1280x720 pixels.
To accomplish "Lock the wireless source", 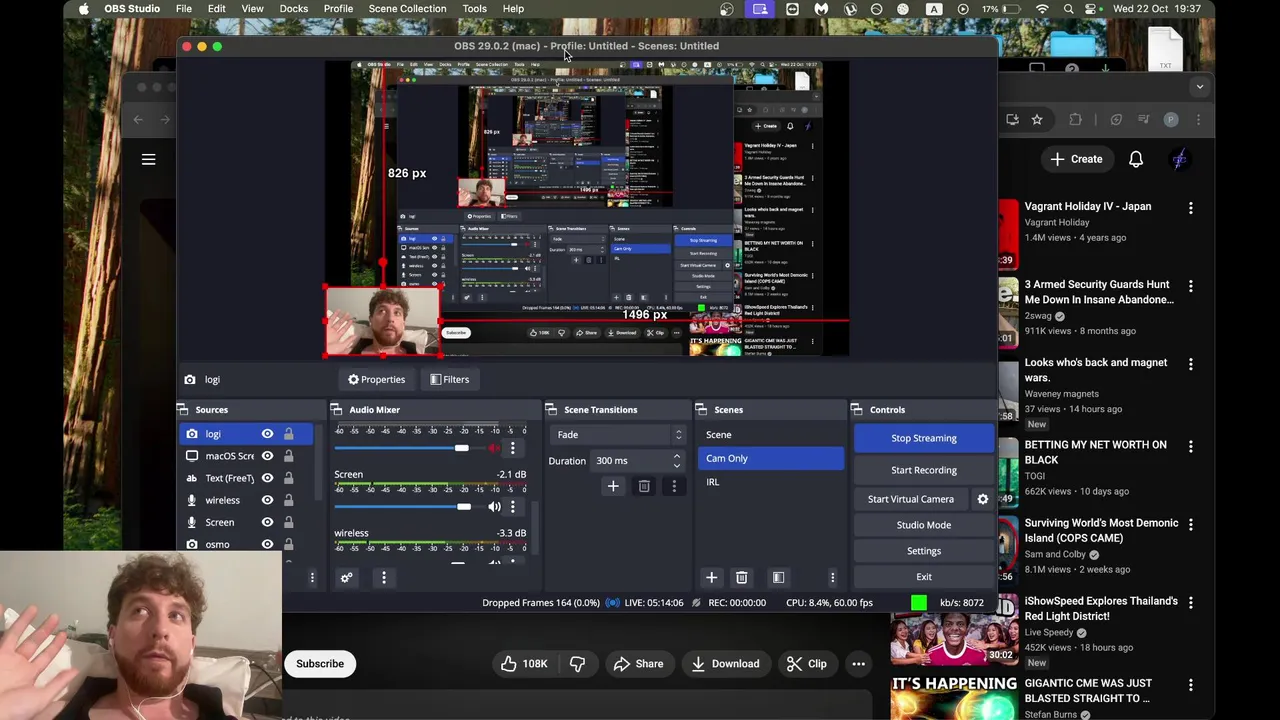I will [x=288, y=500].
